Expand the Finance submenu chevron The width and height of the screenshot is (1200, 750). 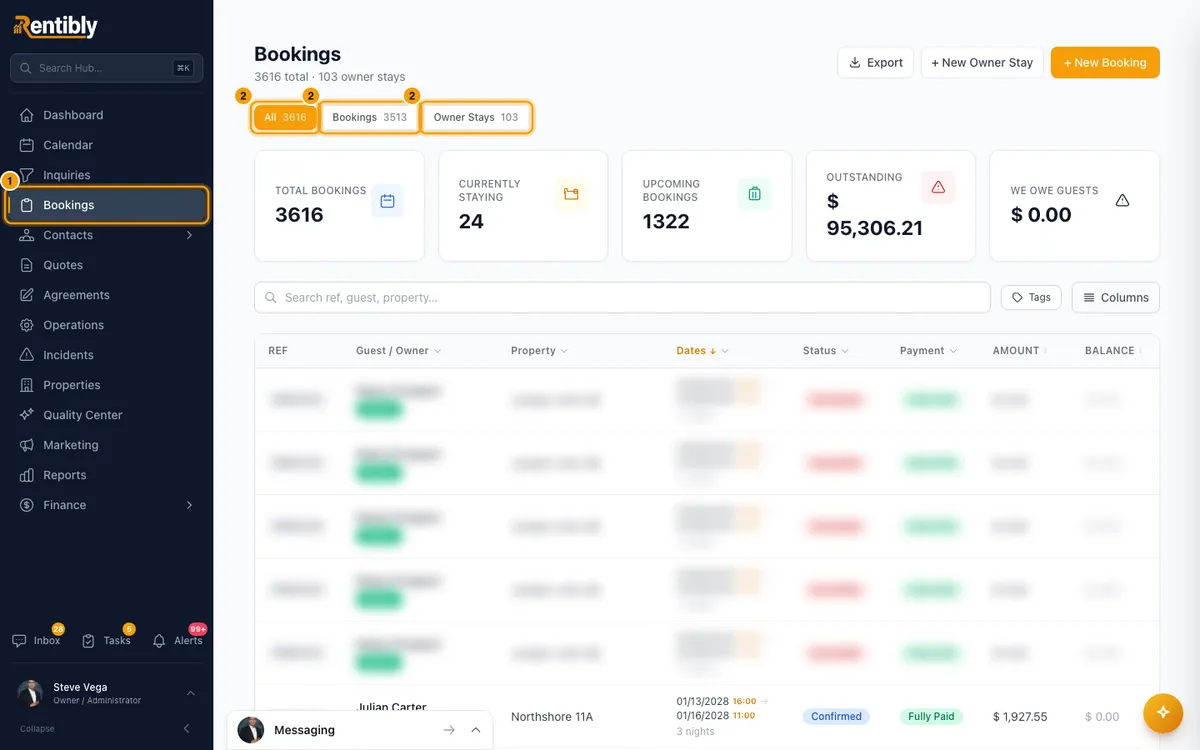189,505
